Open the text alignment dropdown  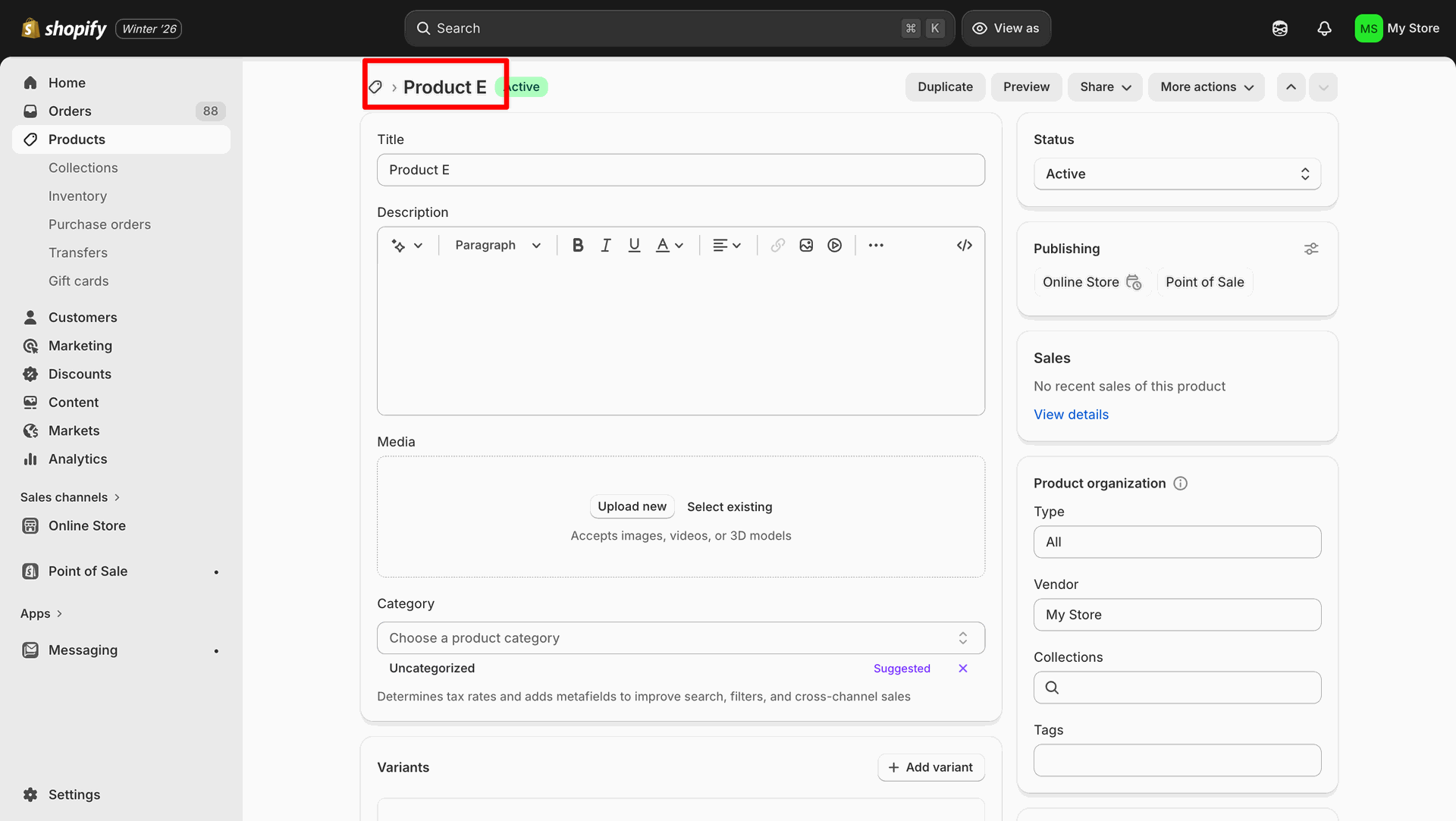[726, 245]
